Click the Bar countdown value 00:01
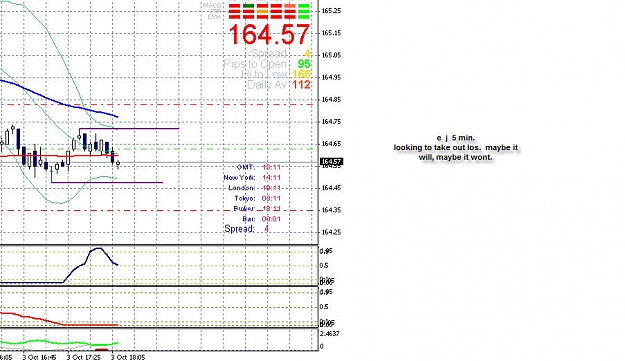 click(271, 219)
